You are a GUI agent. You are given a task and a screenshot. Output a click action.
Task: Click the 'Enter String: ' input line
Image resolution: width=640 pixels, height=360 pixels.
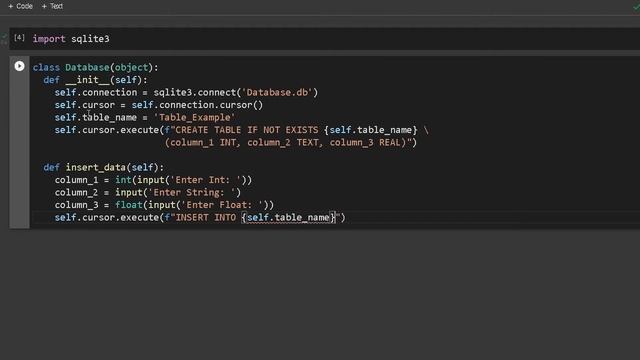coord(148,192)
